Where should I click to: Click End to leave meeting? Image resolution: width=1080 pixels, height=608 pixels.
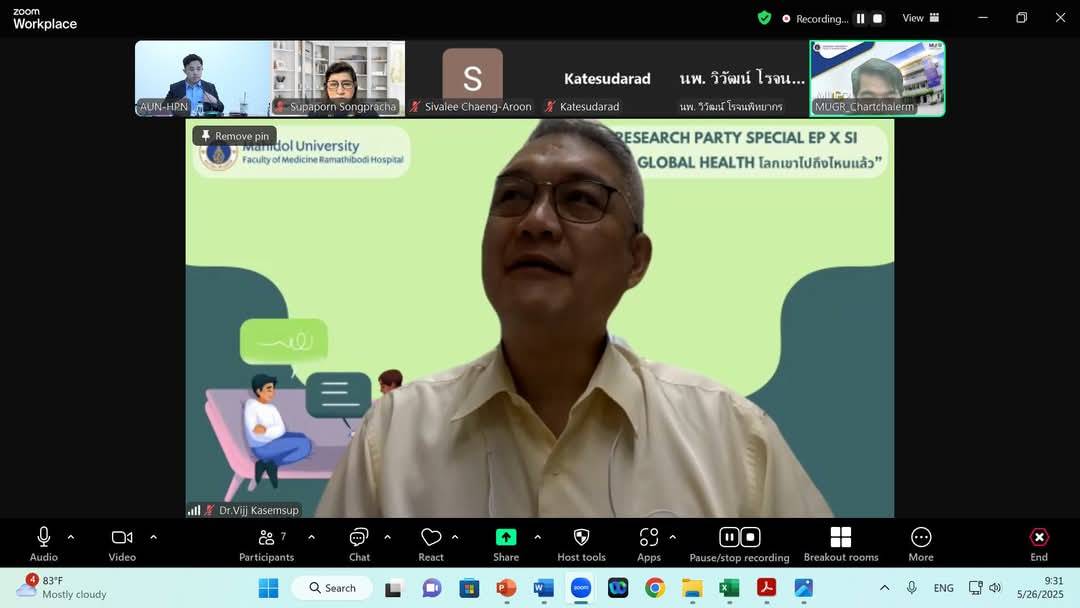[1039, 538]
